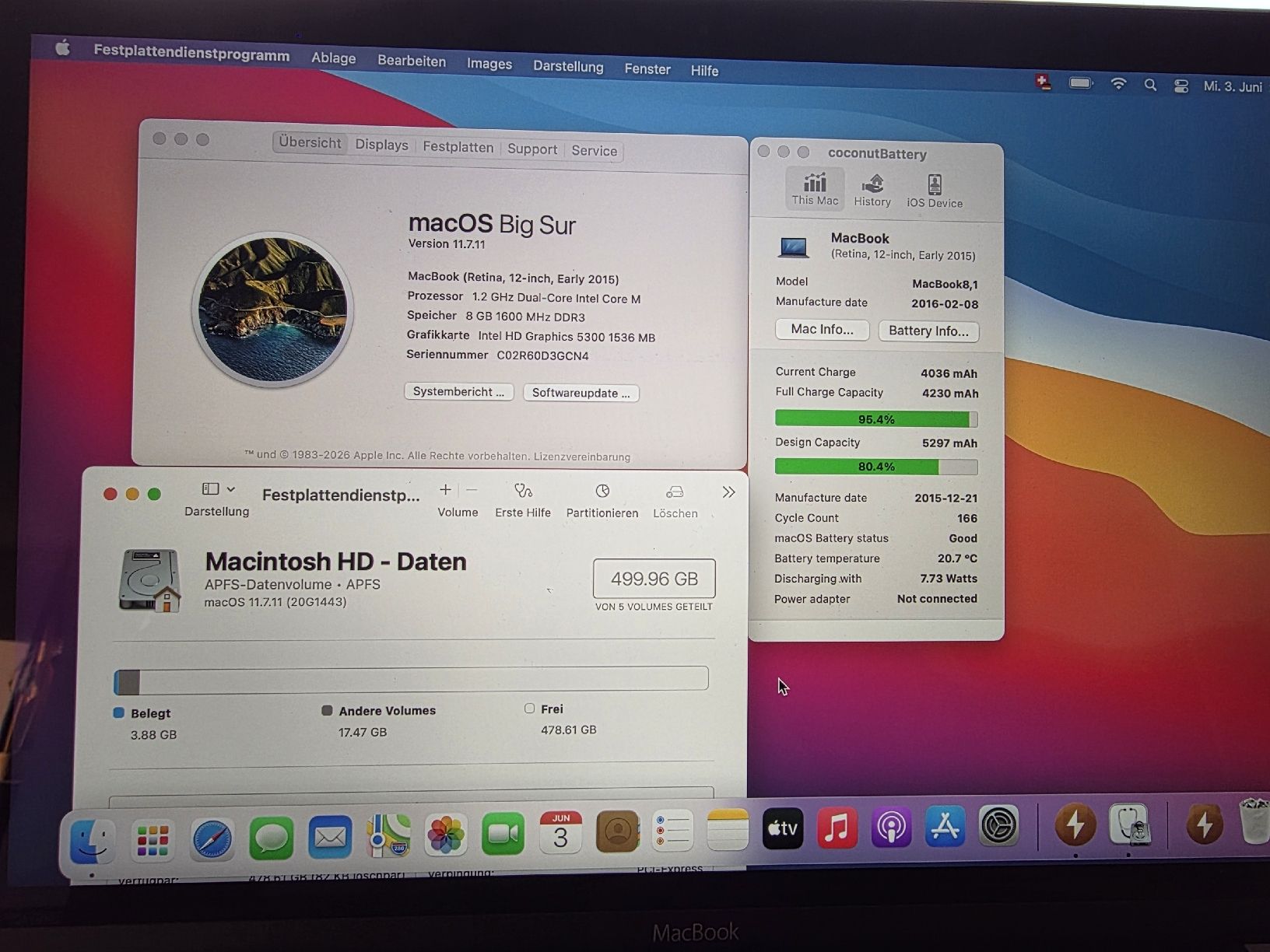Open the Hilfe menu

tap(704, 71)
